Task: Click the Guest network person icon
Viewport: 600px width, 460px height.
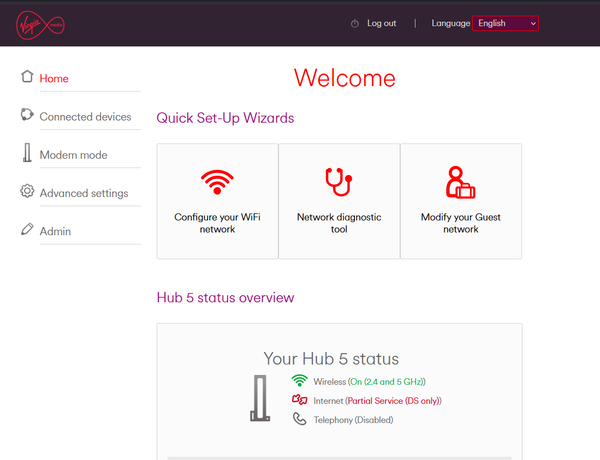Action: (460, 183)
